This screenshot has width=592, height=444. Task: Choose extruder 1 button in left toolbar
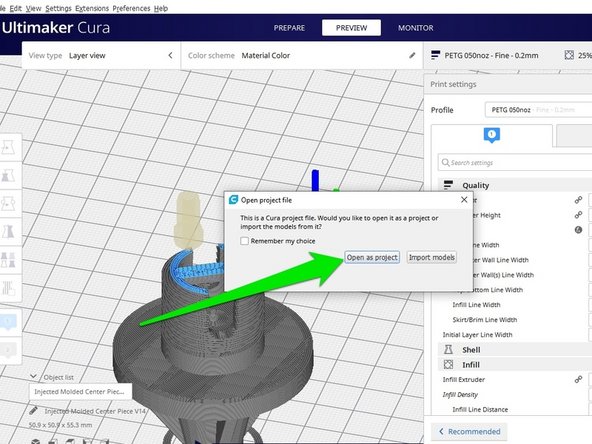pos(8,322)
